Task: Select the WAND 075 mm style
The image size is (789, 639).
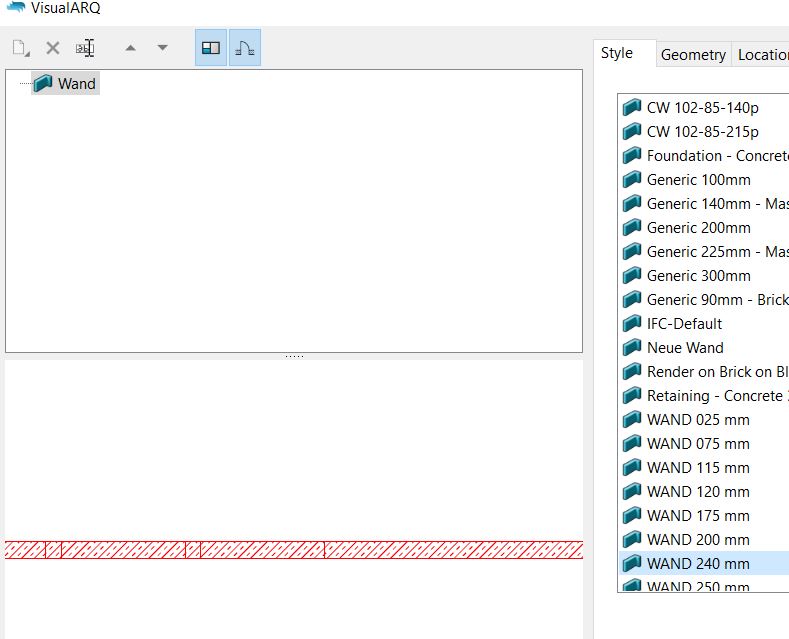Action: pyautogui.click(x=704, y=444)
